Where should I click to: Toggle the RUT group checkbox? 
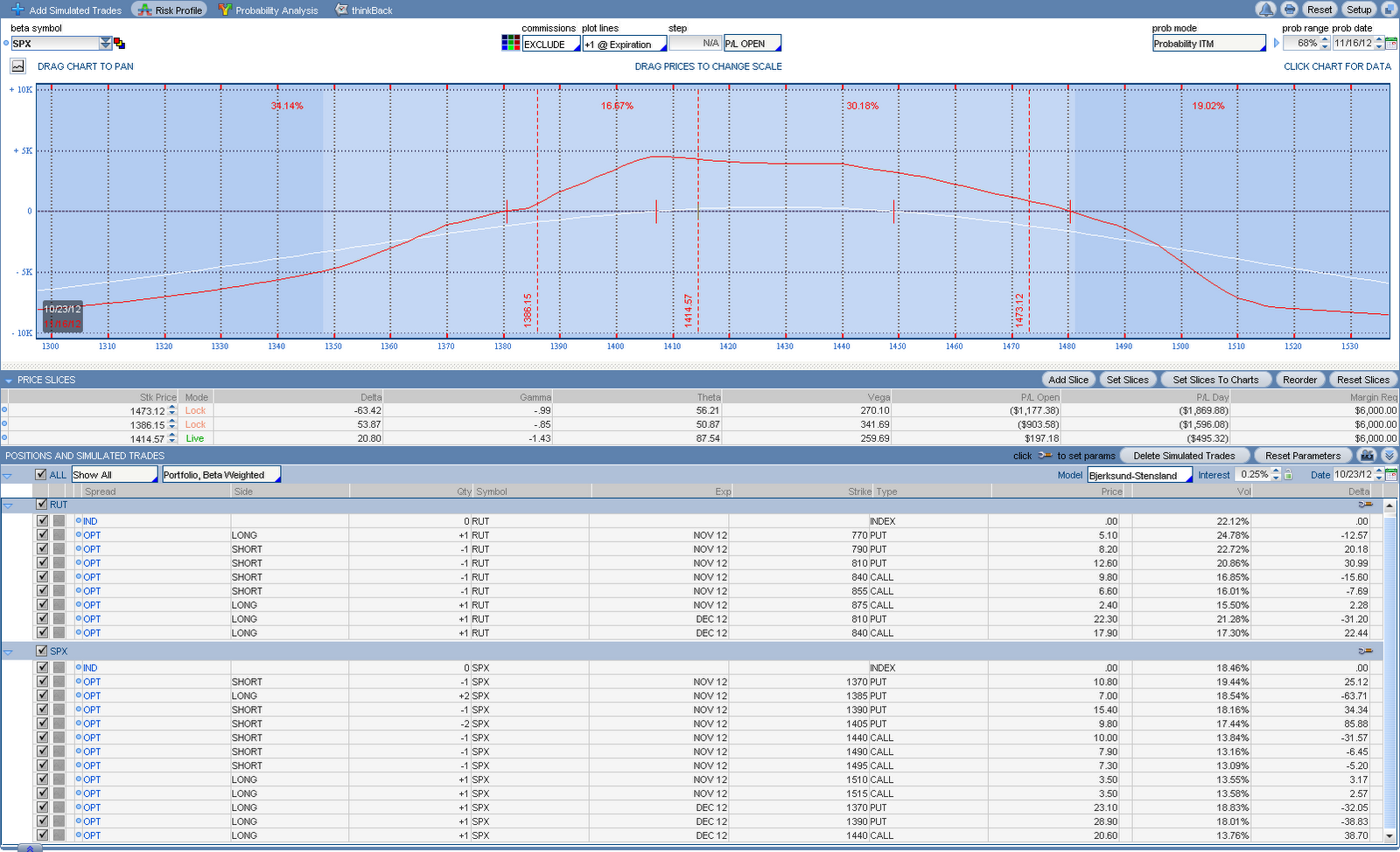pos(41,504)
